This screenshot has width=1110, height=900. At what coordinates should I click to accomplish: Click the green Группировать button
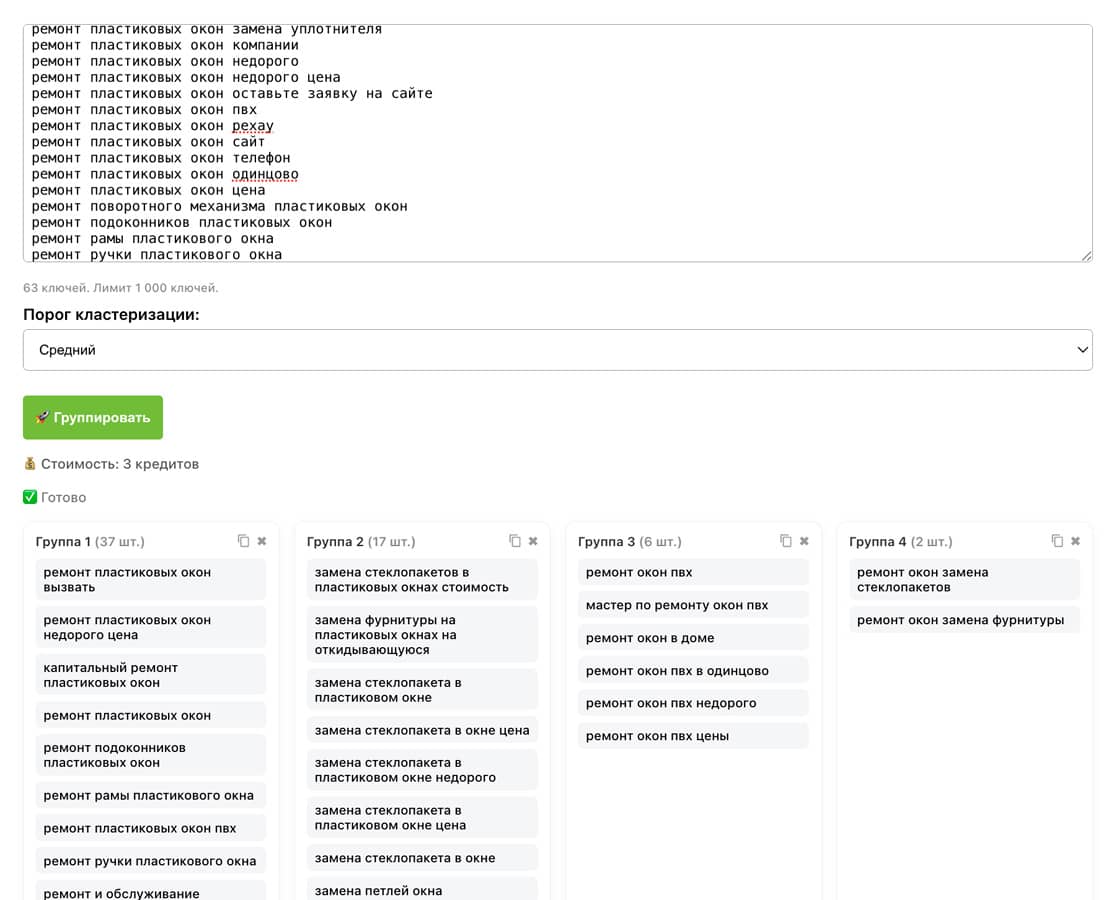click(x=93, y=417)
